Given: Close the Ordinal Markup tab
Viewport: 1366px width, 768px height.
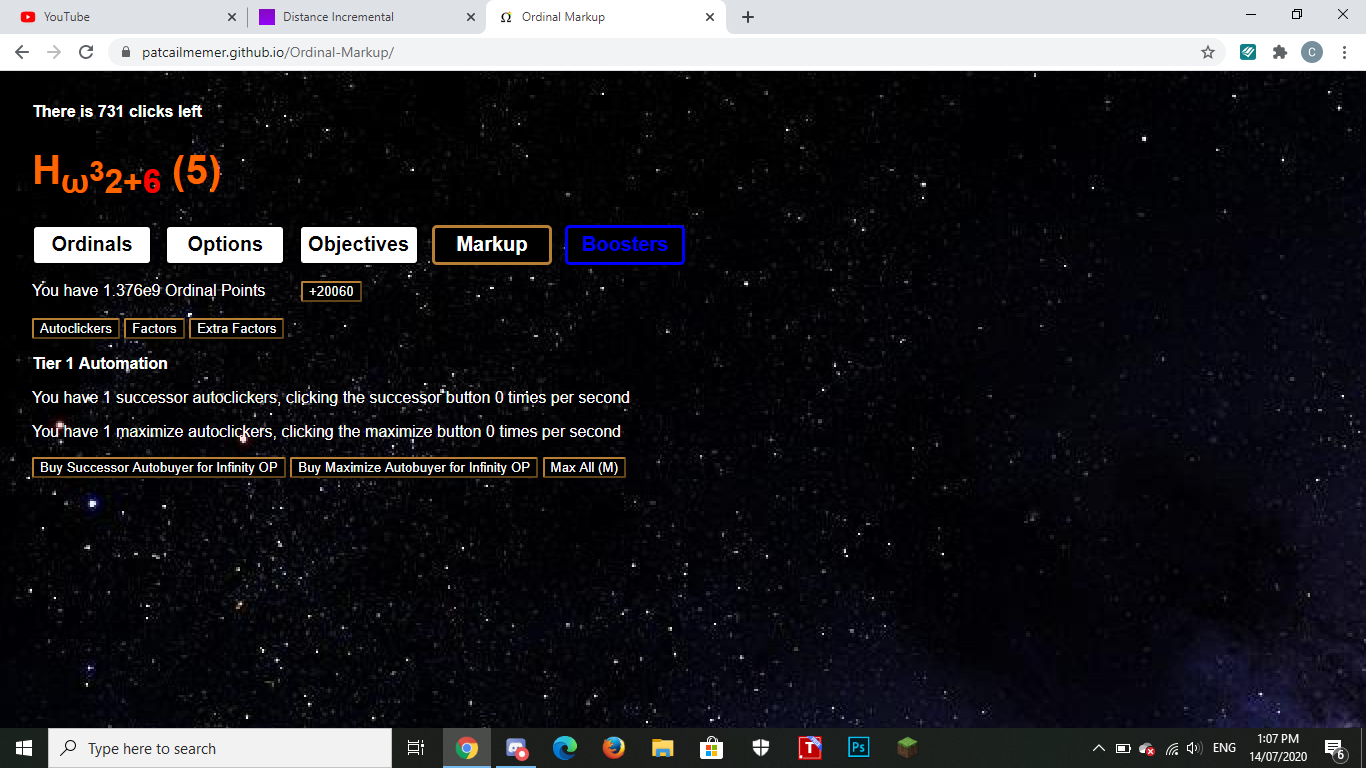Looking at the screenshot, I should (x=710, y=17).
